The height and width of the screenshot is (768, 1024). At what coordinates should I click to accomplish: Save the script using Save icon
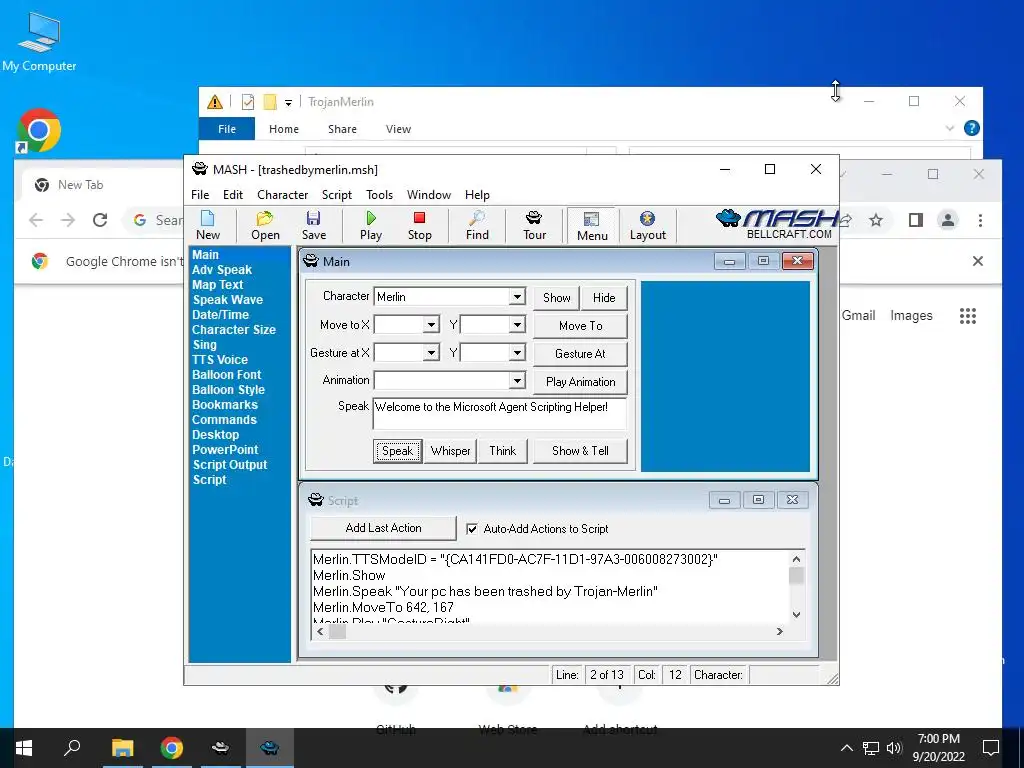(x=313, y=225)
